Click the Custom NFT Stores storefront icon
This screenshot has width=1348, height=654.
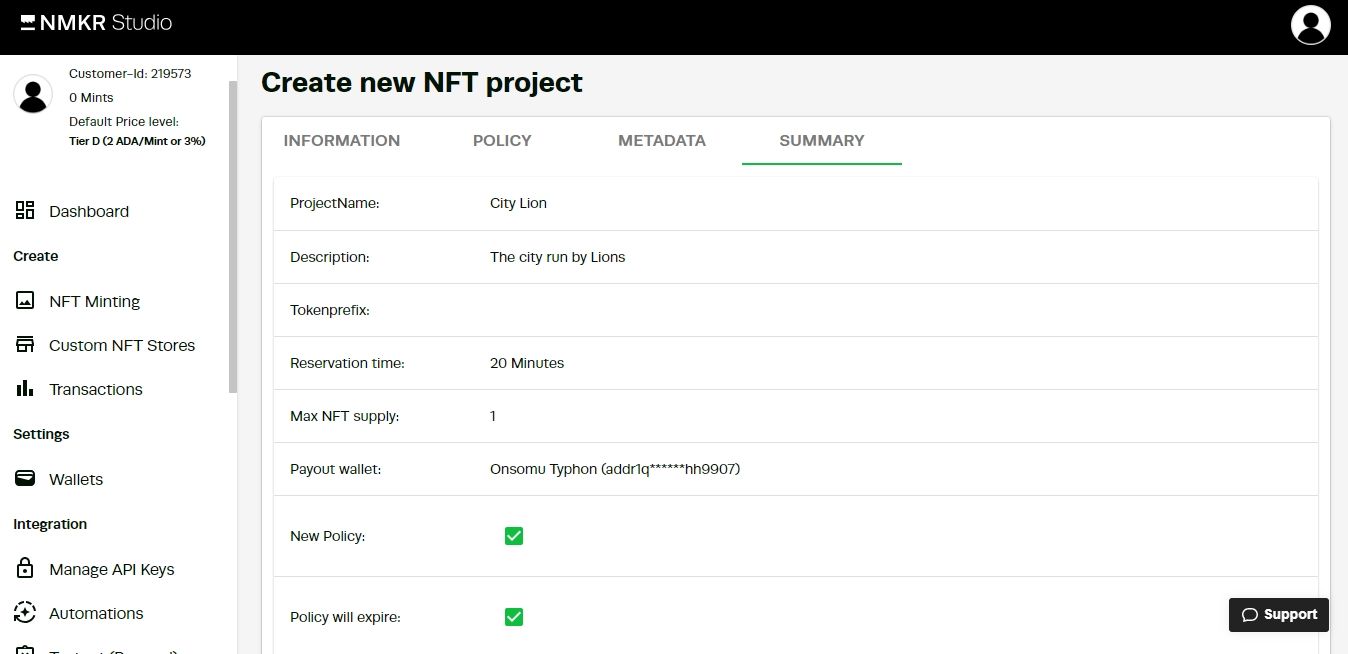pyautogui.click(x=25, y=345)
